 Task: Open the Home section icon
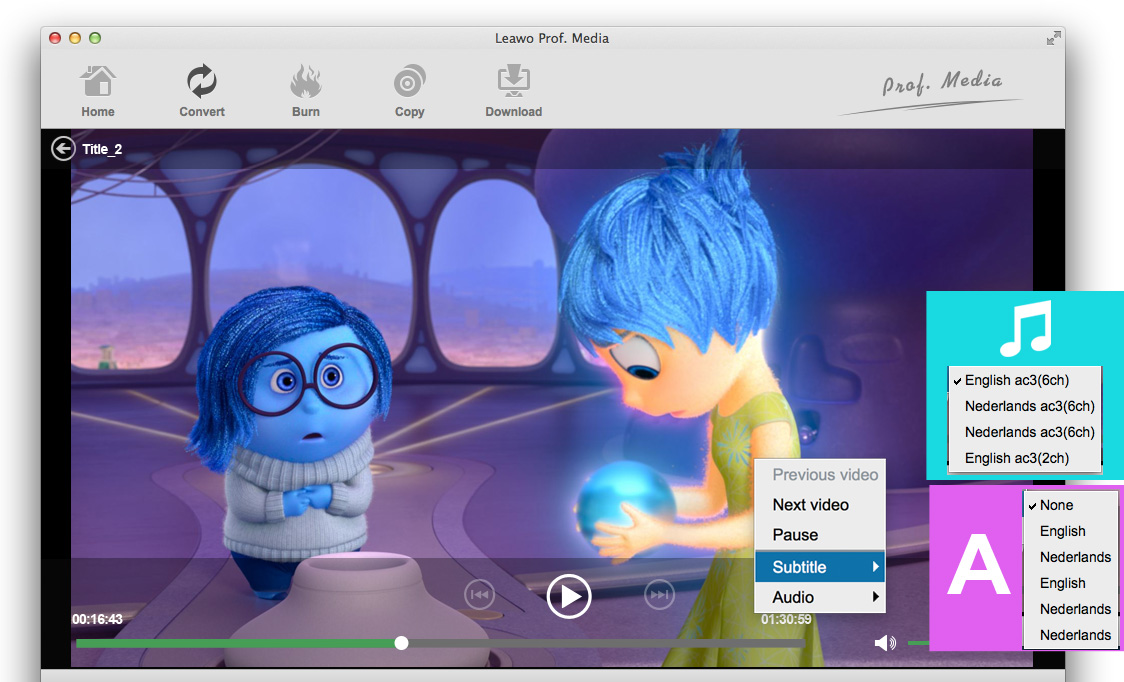pos(98,82)
